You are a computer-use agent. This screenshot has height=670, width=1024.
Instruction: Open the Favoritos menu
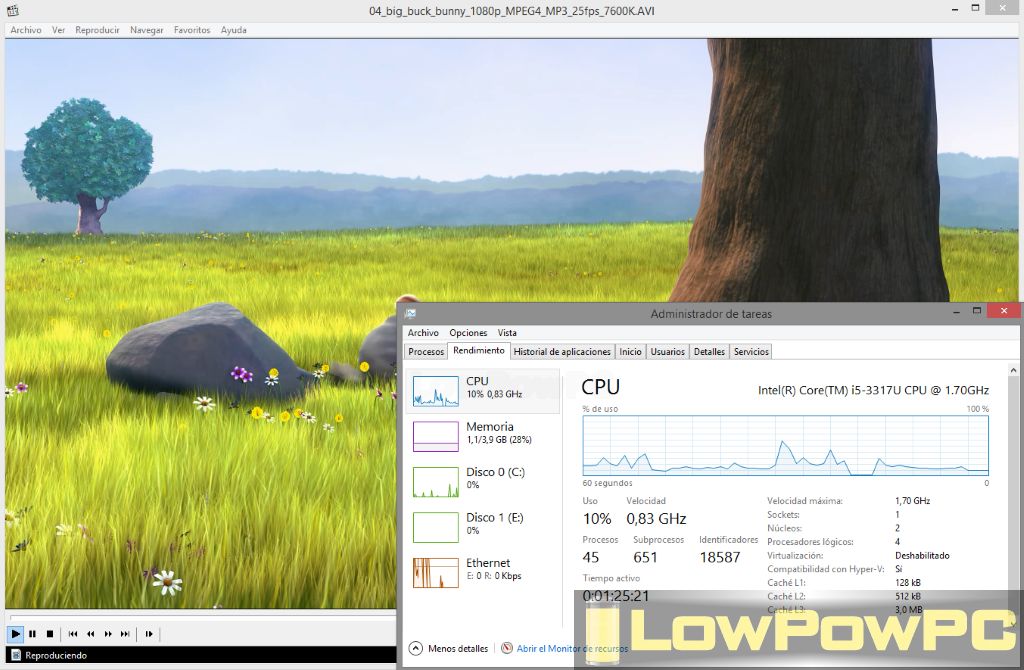pyautogui.click(x=191, y=30)
